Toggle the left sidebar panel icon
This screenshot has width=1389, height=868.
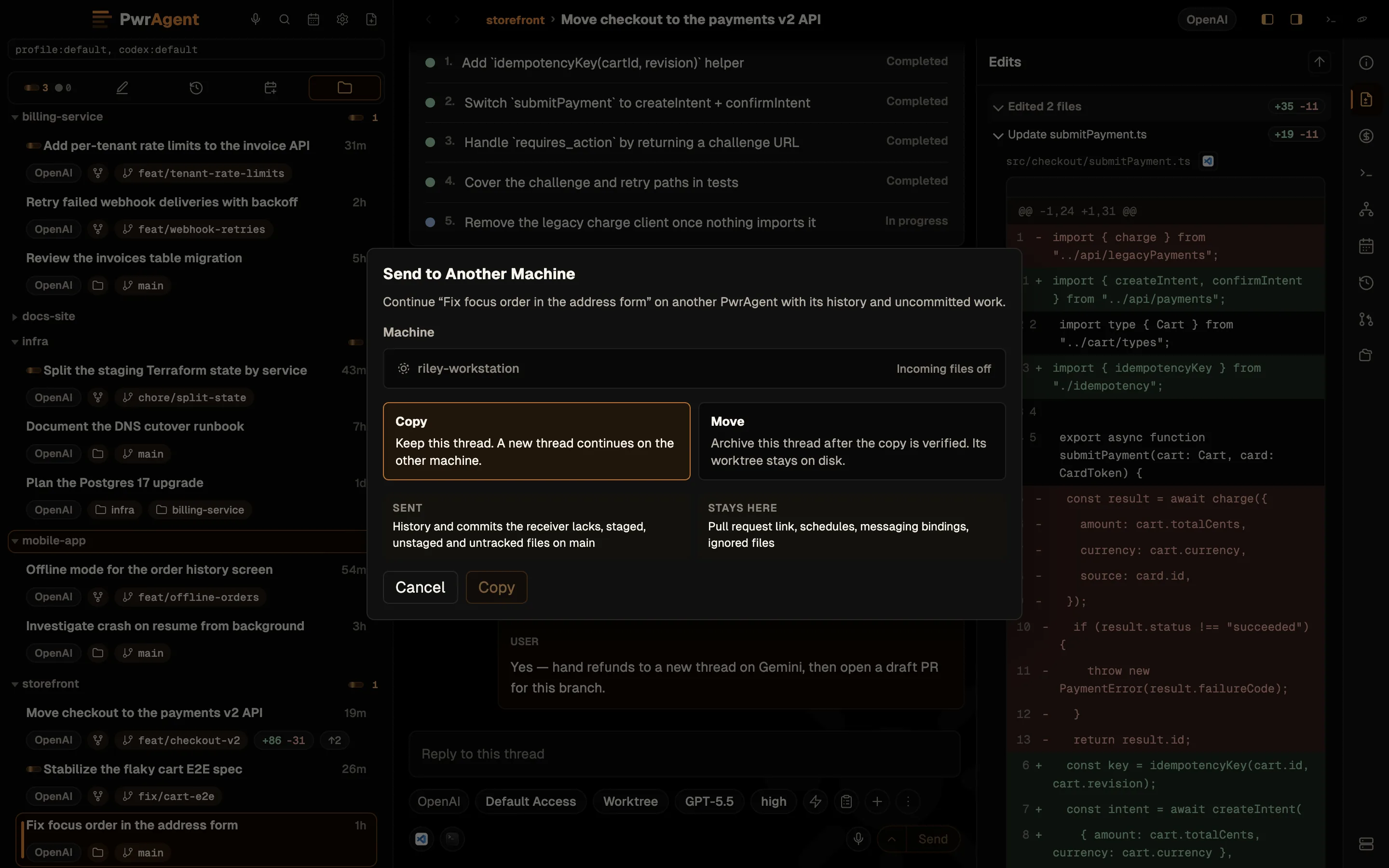tap(1267, 19)
